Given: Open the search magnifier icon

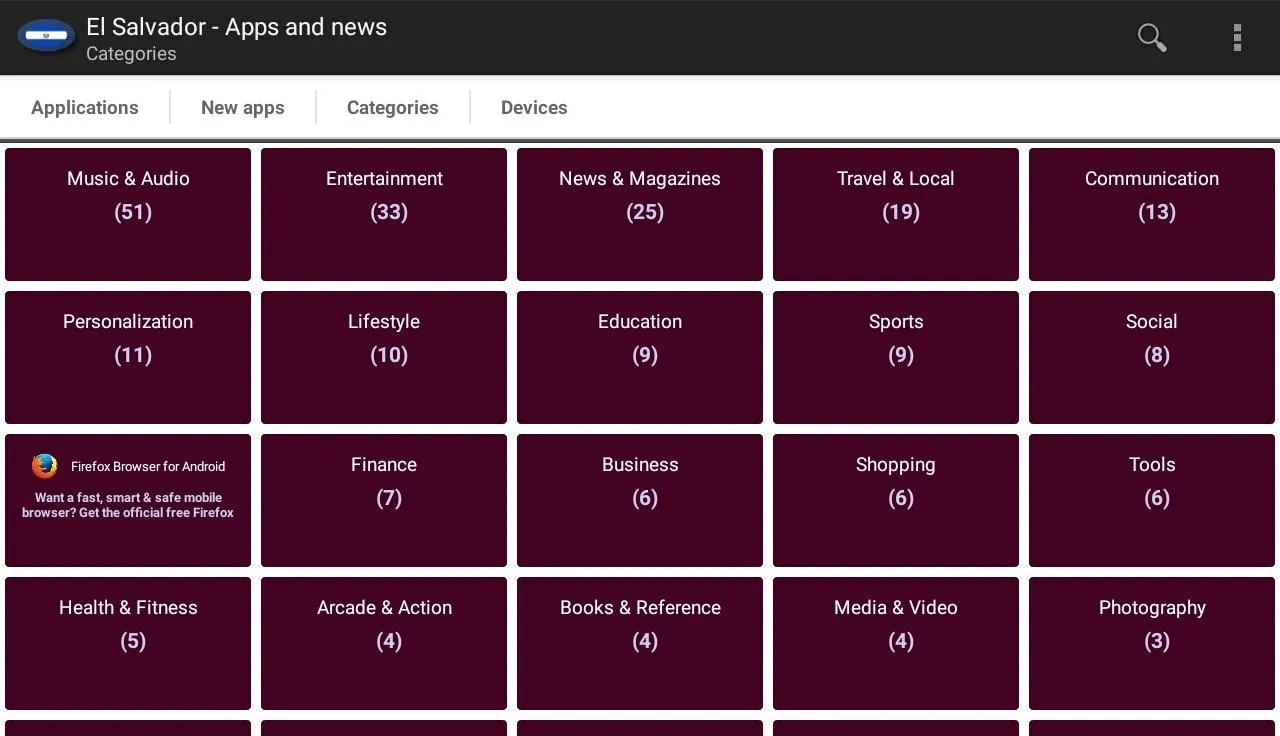Looking at the screenshot, I should 1152,37.
